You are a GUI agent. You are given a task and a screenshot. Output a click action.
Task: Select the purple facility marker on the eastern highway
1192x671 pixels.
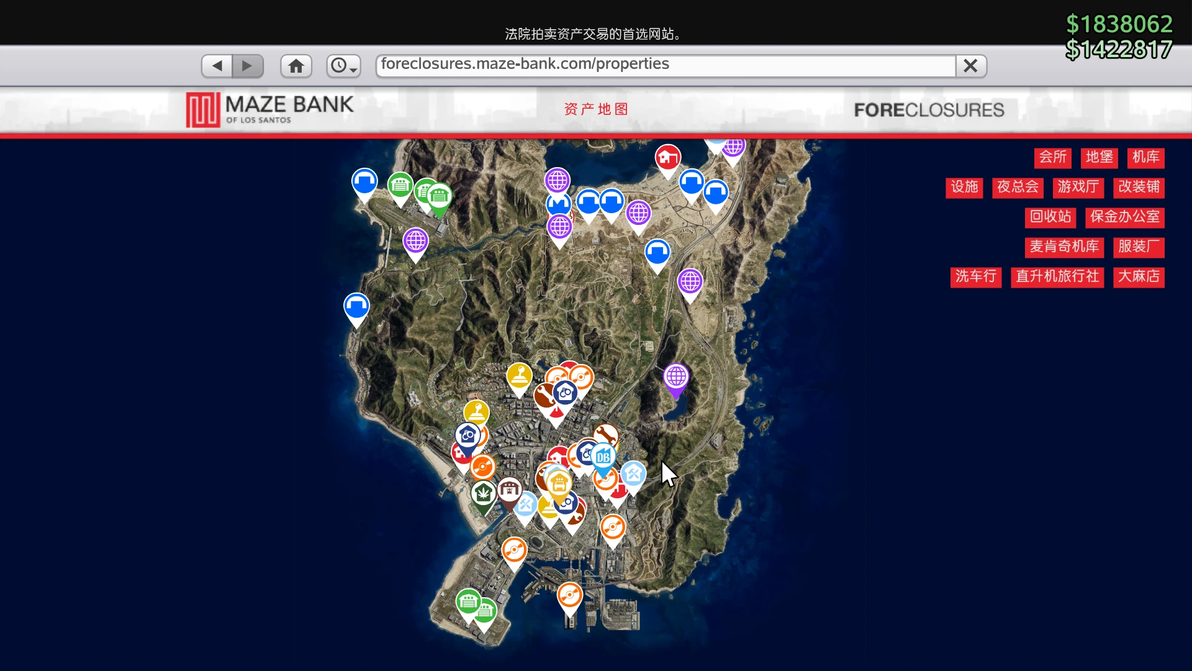(x=690, y=282)
